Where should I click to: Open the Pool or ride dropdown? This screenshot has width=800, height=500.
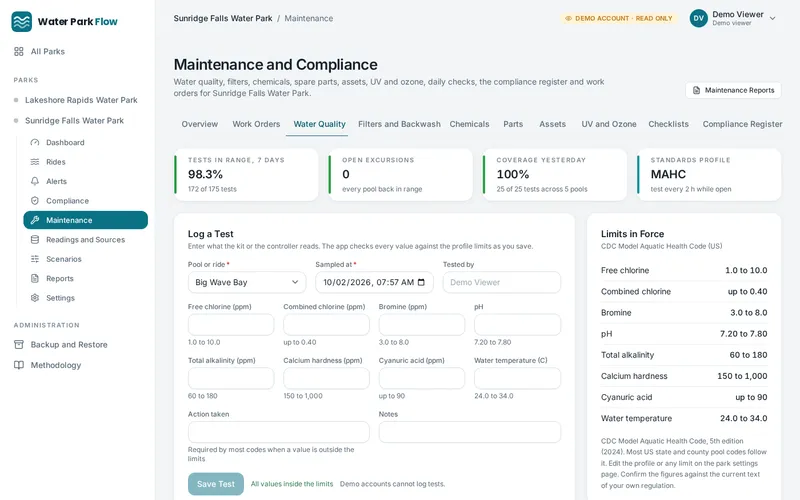coord(247,282)
